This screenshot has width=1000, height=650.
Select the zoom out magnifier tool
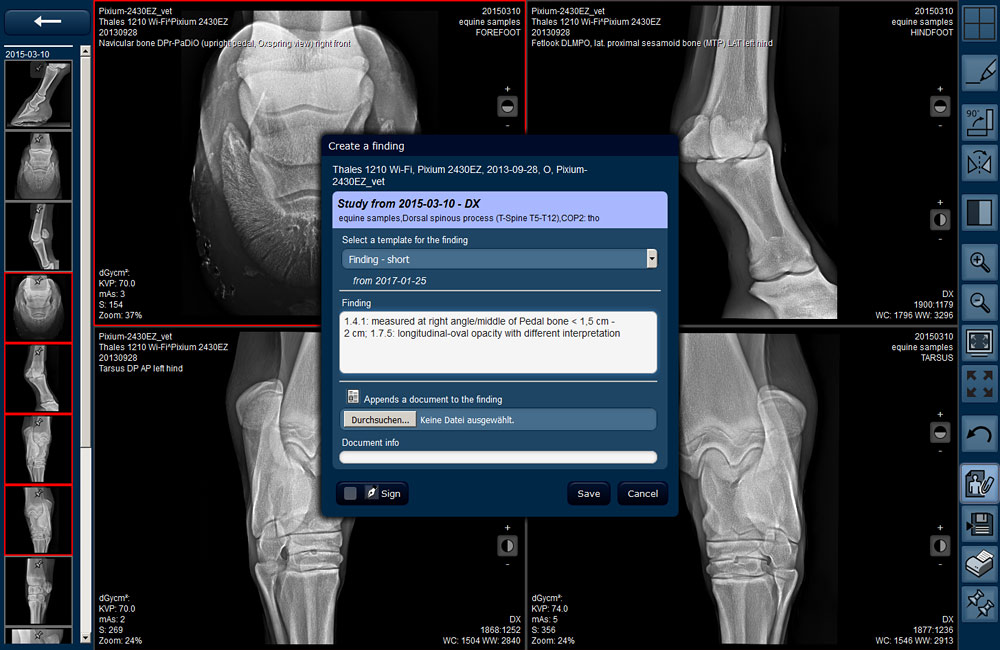tap(980, 298)
